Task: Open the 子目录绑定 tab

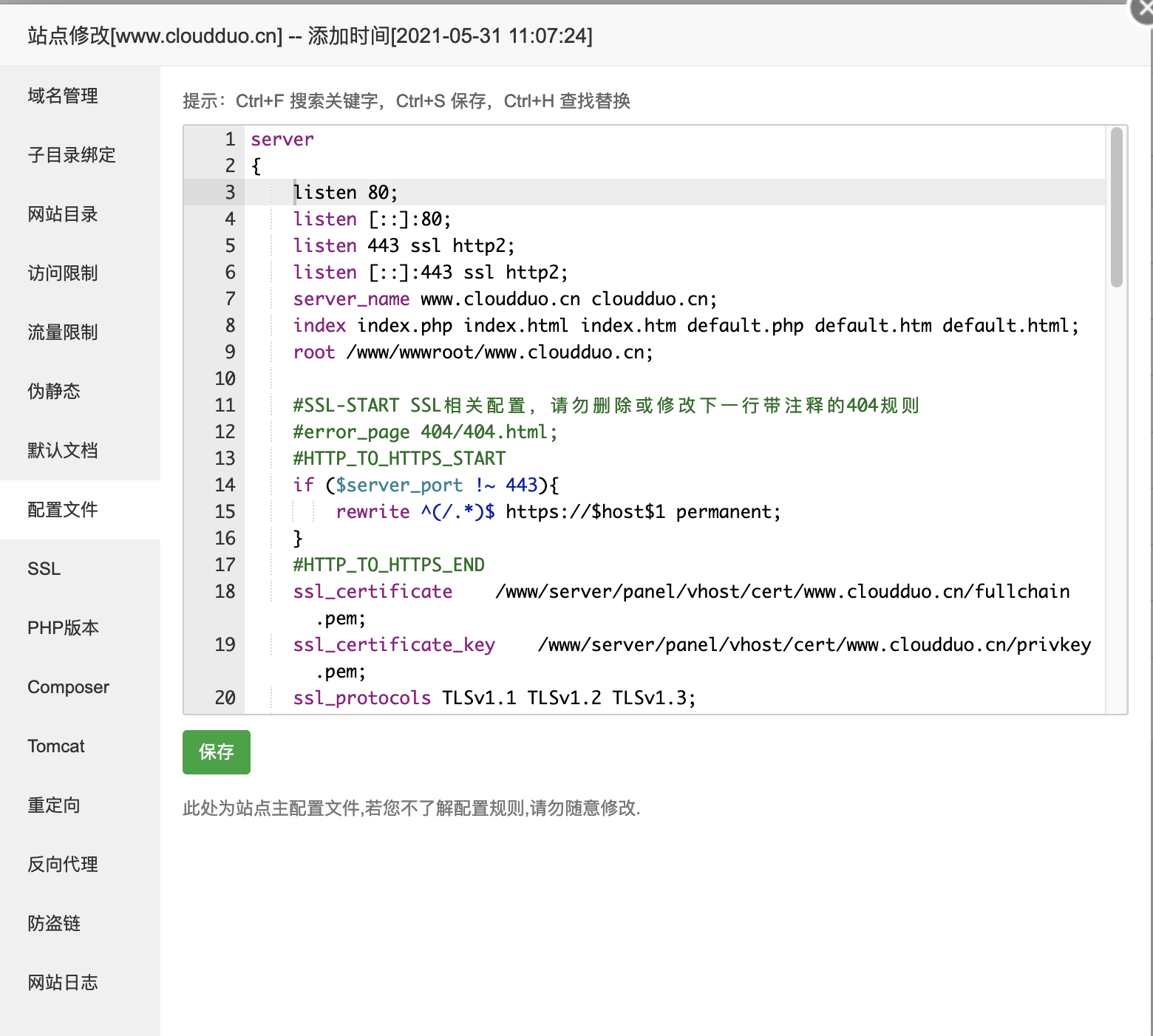Action: [x=80, y=155]
